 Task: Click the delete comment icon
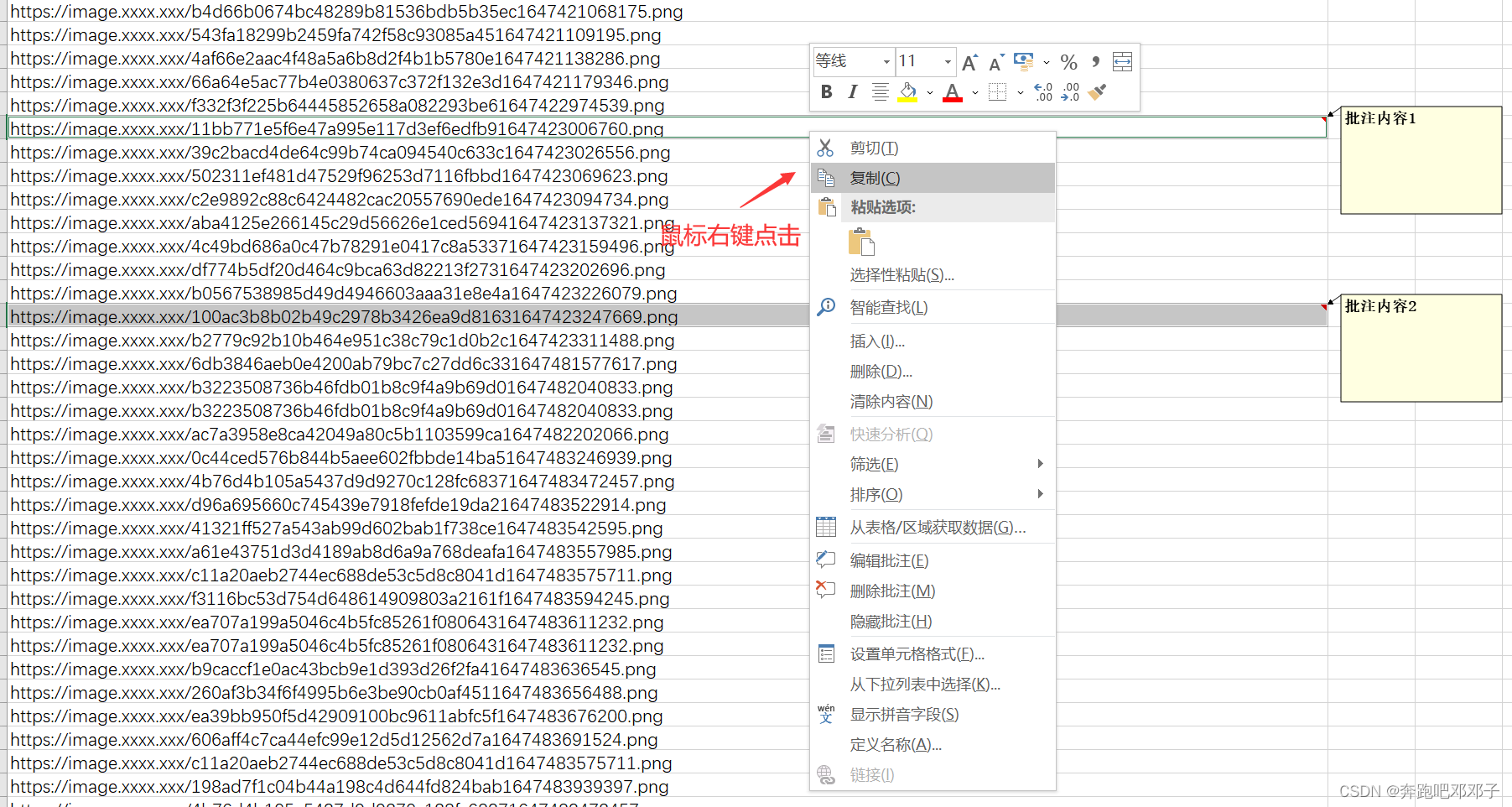(x=826, y=591)
